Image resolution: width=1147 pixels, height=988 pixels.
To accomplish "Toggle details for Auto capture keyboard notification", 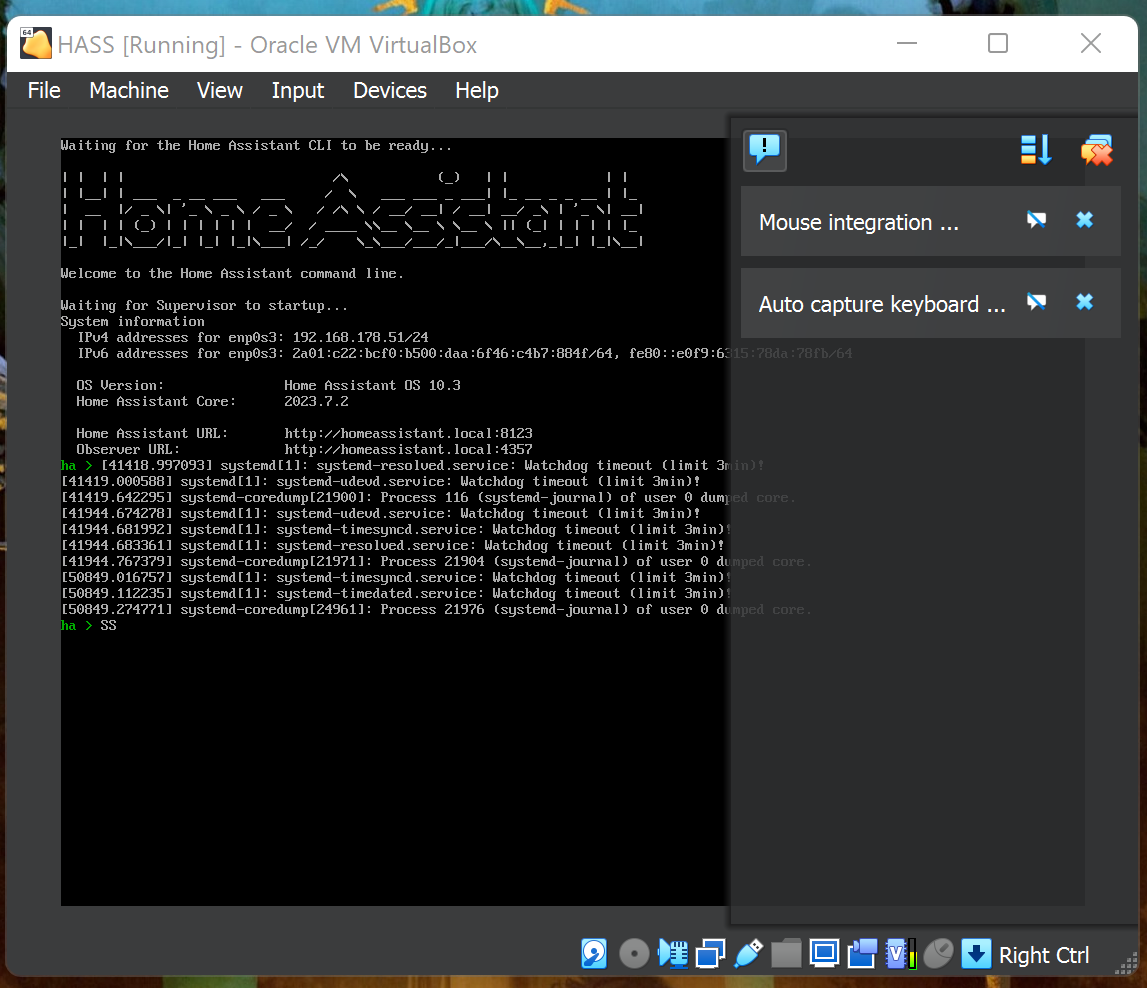I will pos(1037,302).
